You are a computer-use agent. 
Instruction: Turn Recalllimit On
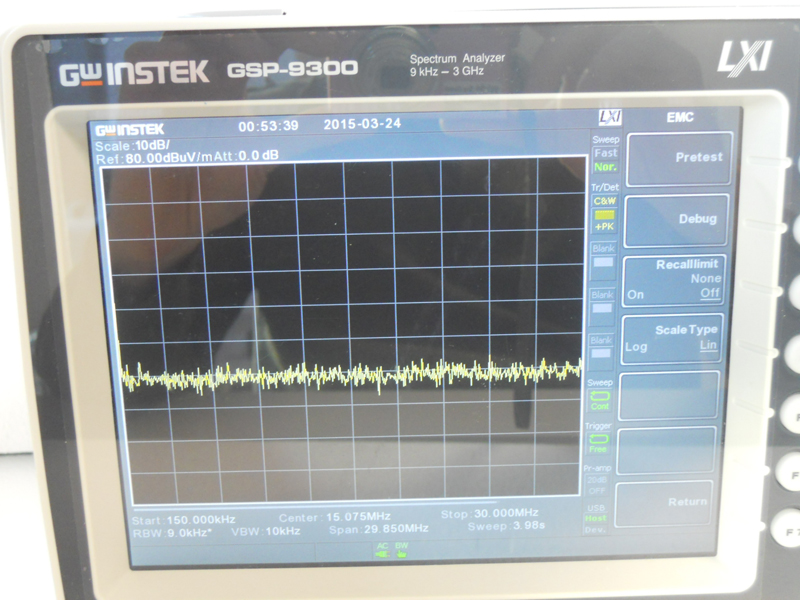click(x=635, y=295)
